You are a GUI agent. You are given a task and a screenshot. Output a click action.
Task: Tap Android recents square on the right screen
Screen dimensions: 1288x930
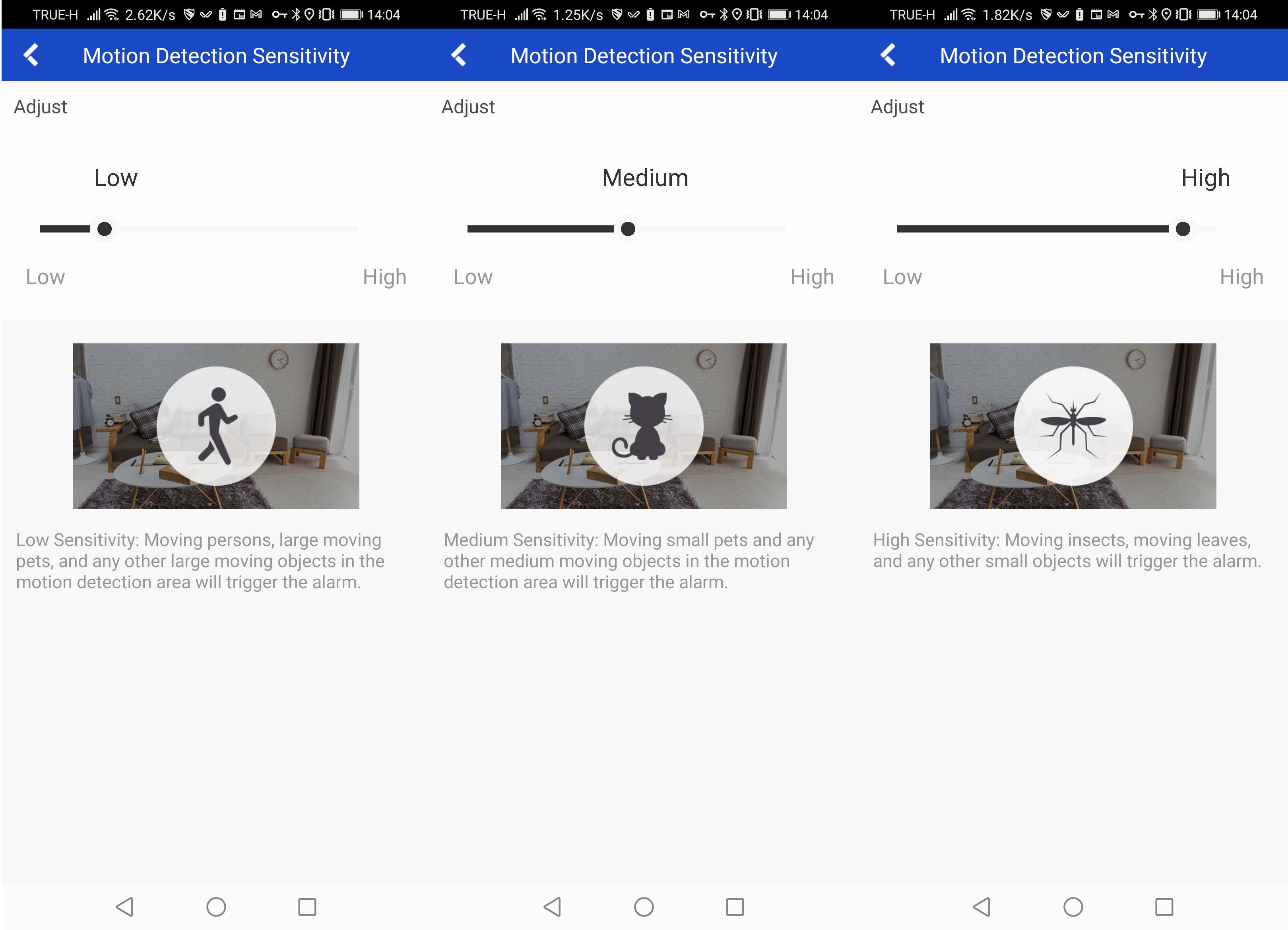coord(1164,907)
